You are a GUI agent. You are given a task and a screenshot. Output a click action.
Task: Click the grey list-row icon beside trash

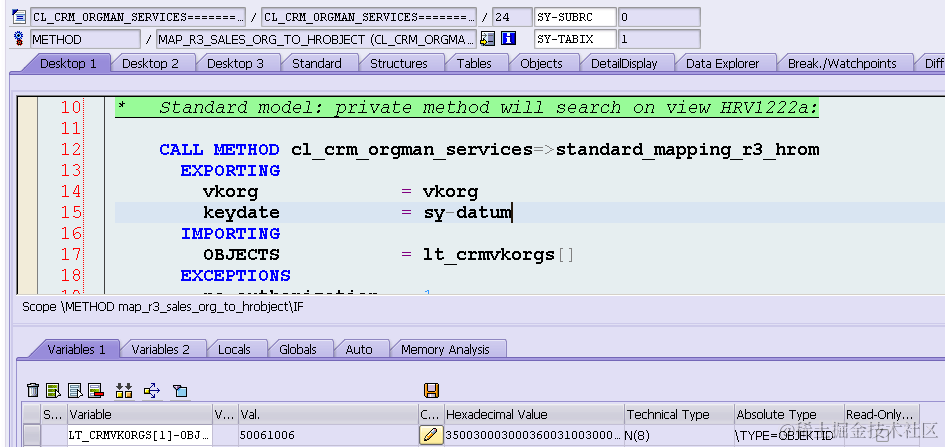coord(75,390)
